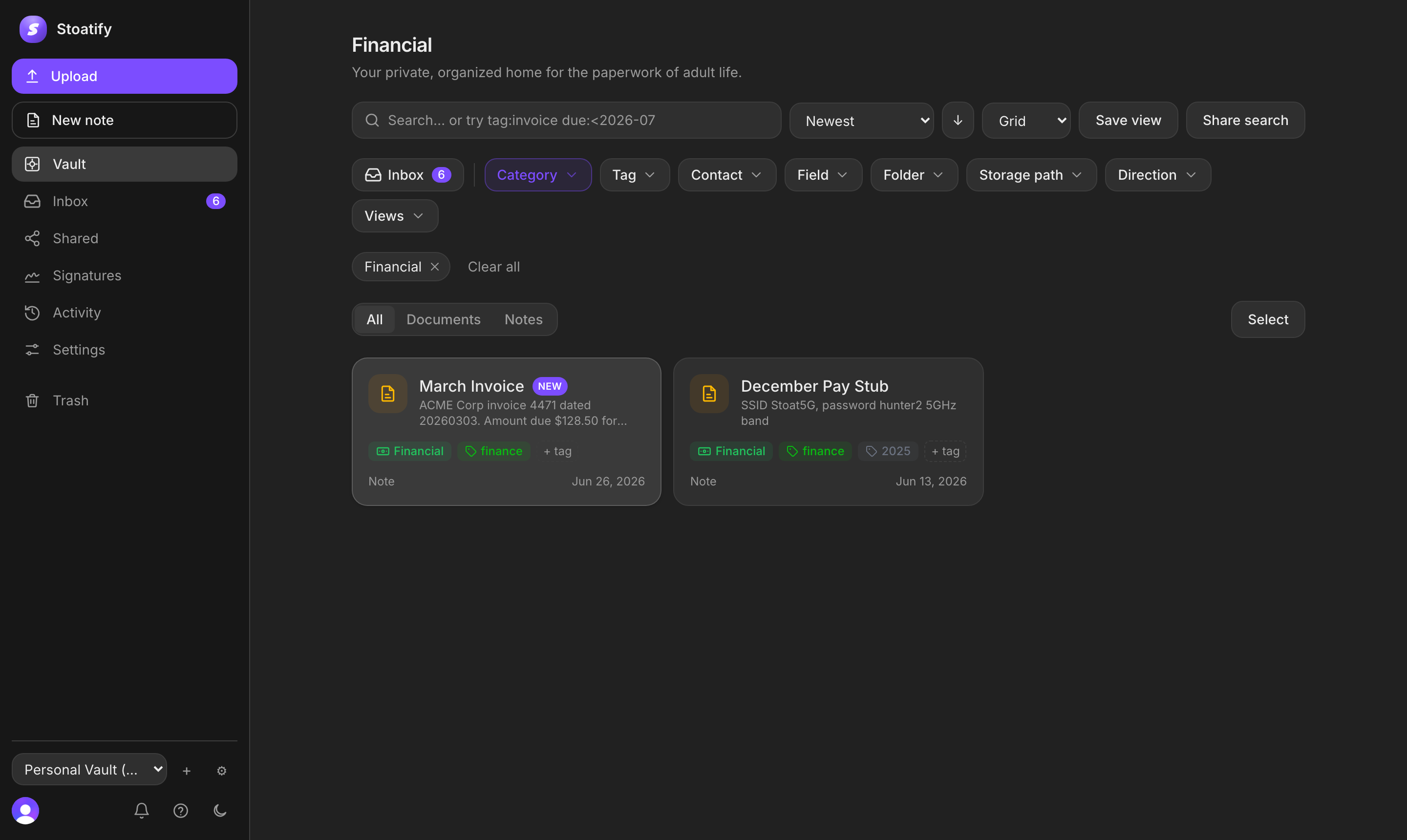
Task: Click finance tag on December Pay Stub
Action: (x=815, y=451)
